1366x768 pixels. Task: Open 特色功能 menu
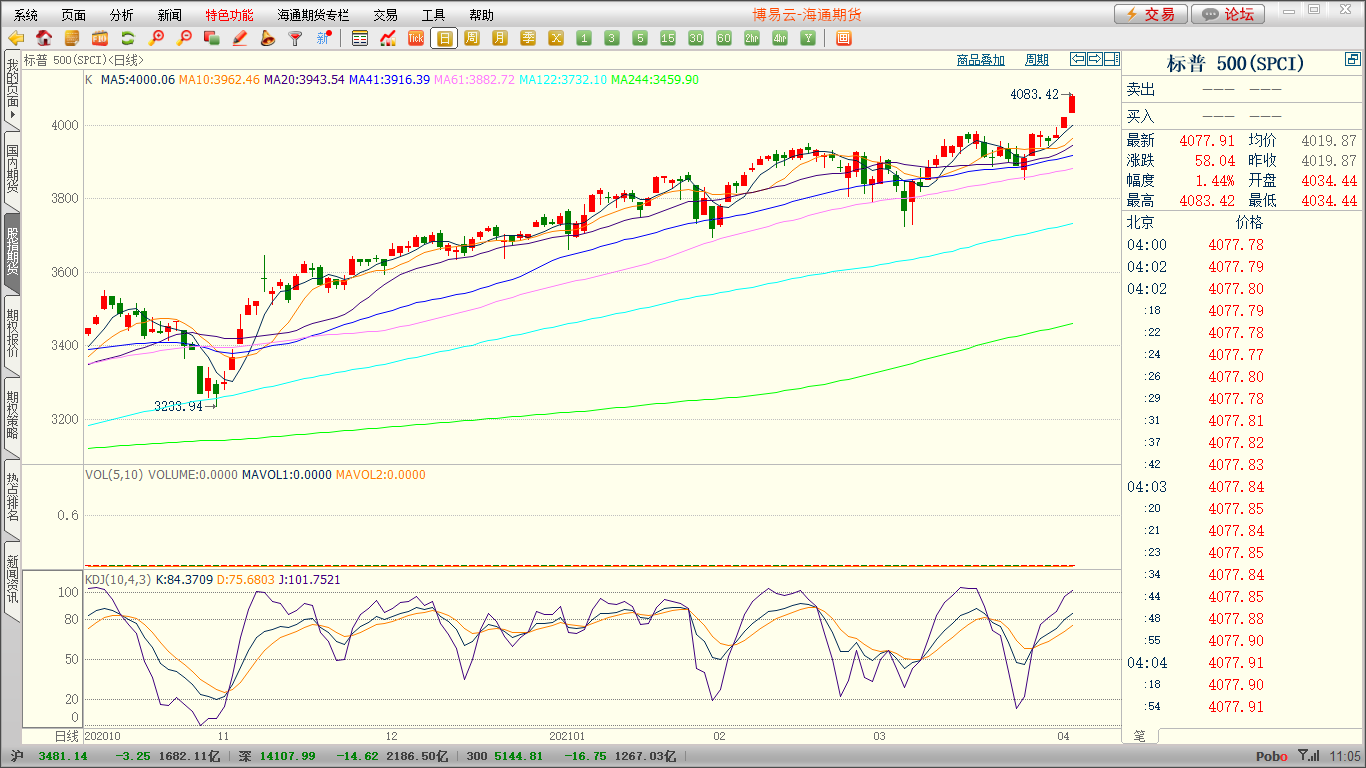(229, 15)
